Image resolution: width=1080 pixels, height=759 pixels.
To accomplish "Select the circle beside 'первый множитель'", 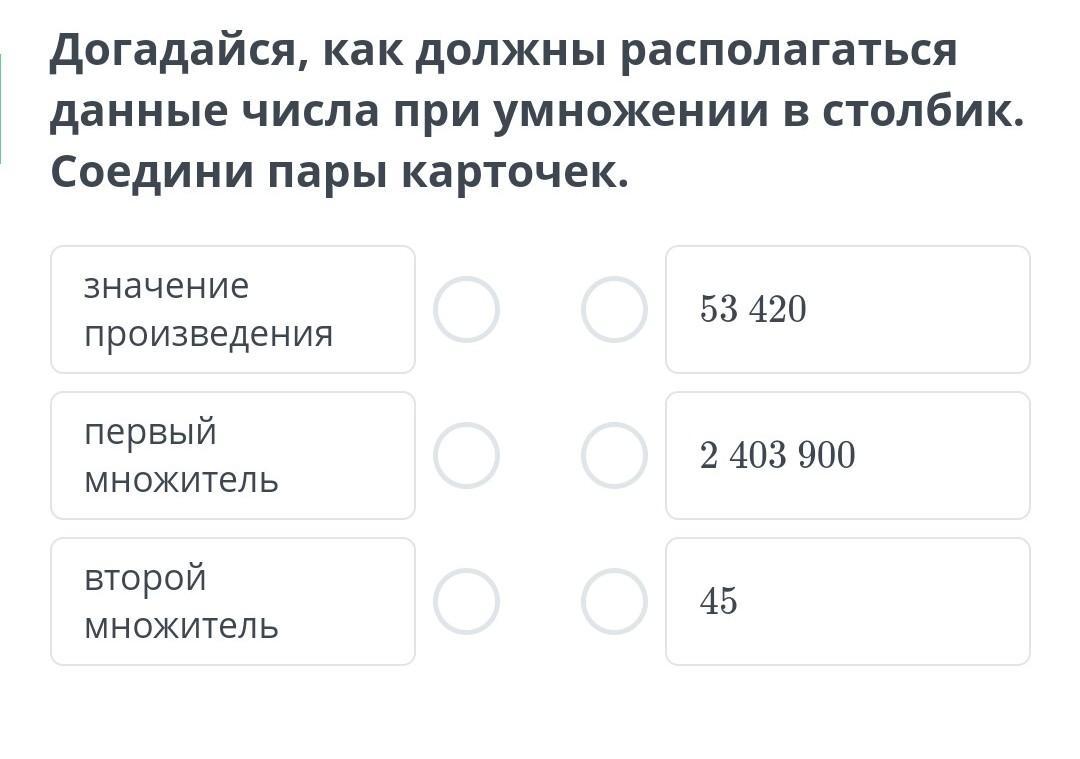I will (x=466, y=456).
